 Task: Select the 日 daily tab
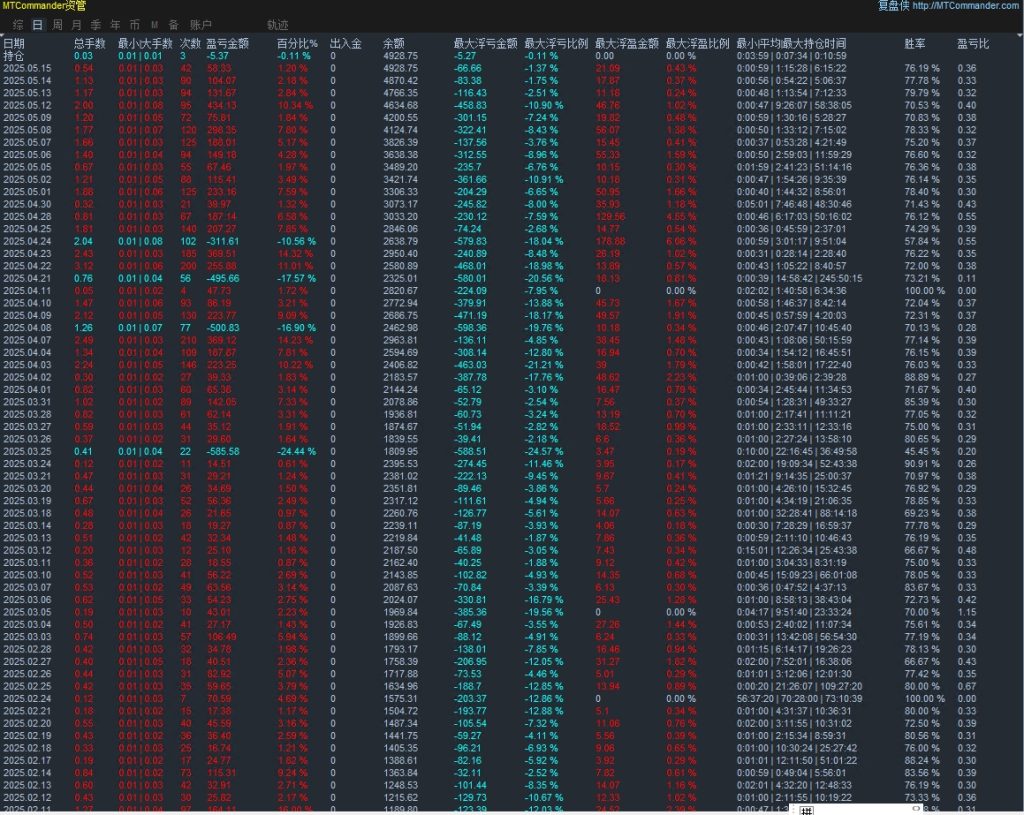(37, 23)
